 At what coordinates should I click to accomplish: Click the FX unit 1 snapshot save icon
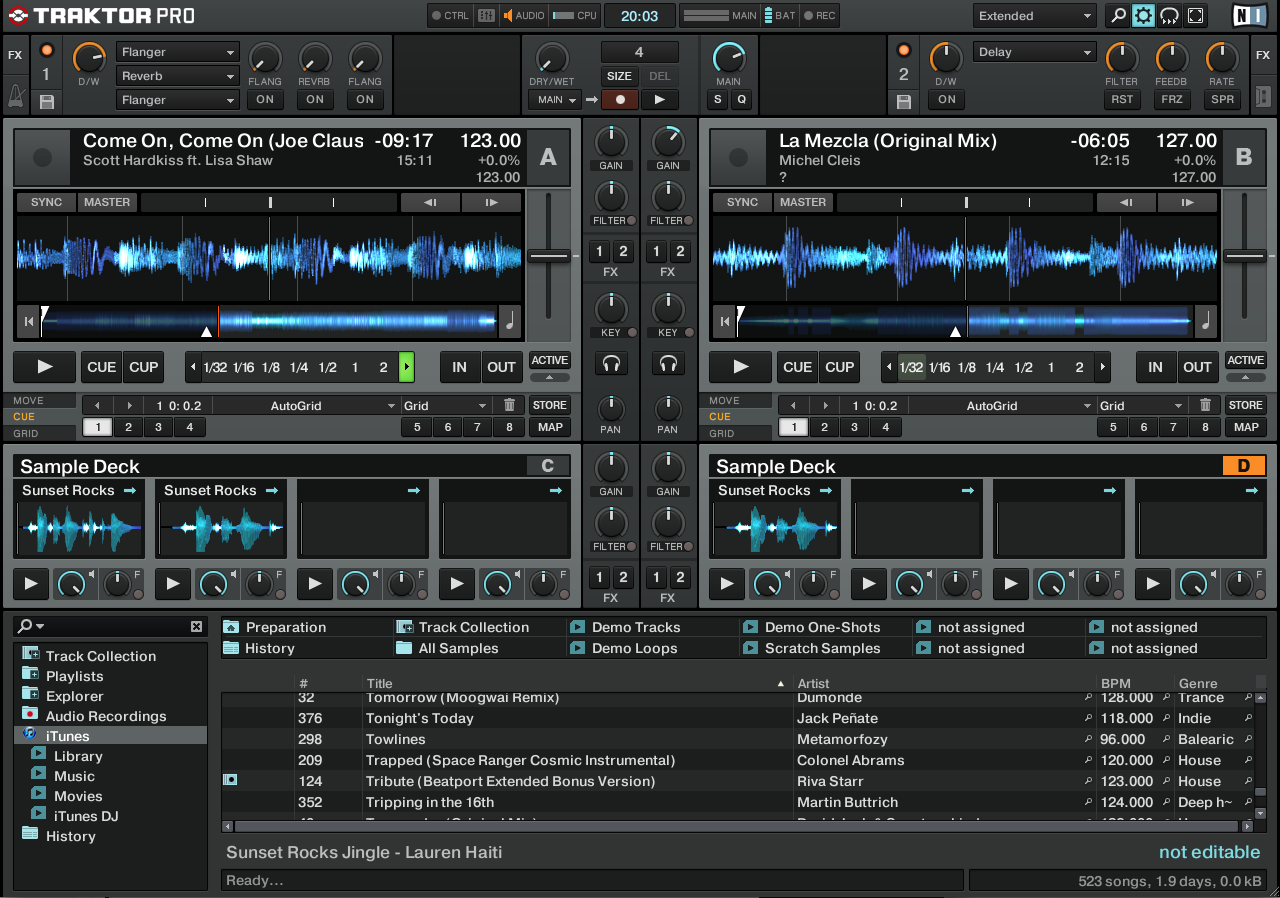pyautogui.click(x=46, y=101)
